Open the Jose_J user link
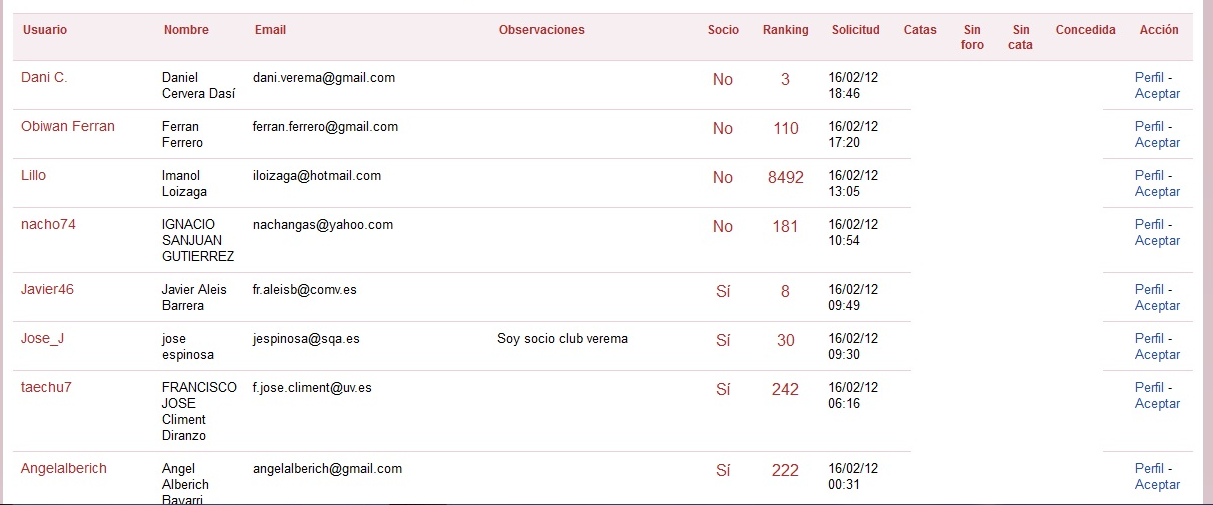Viewport: 1213px width, 505px height. pos(42,338)
